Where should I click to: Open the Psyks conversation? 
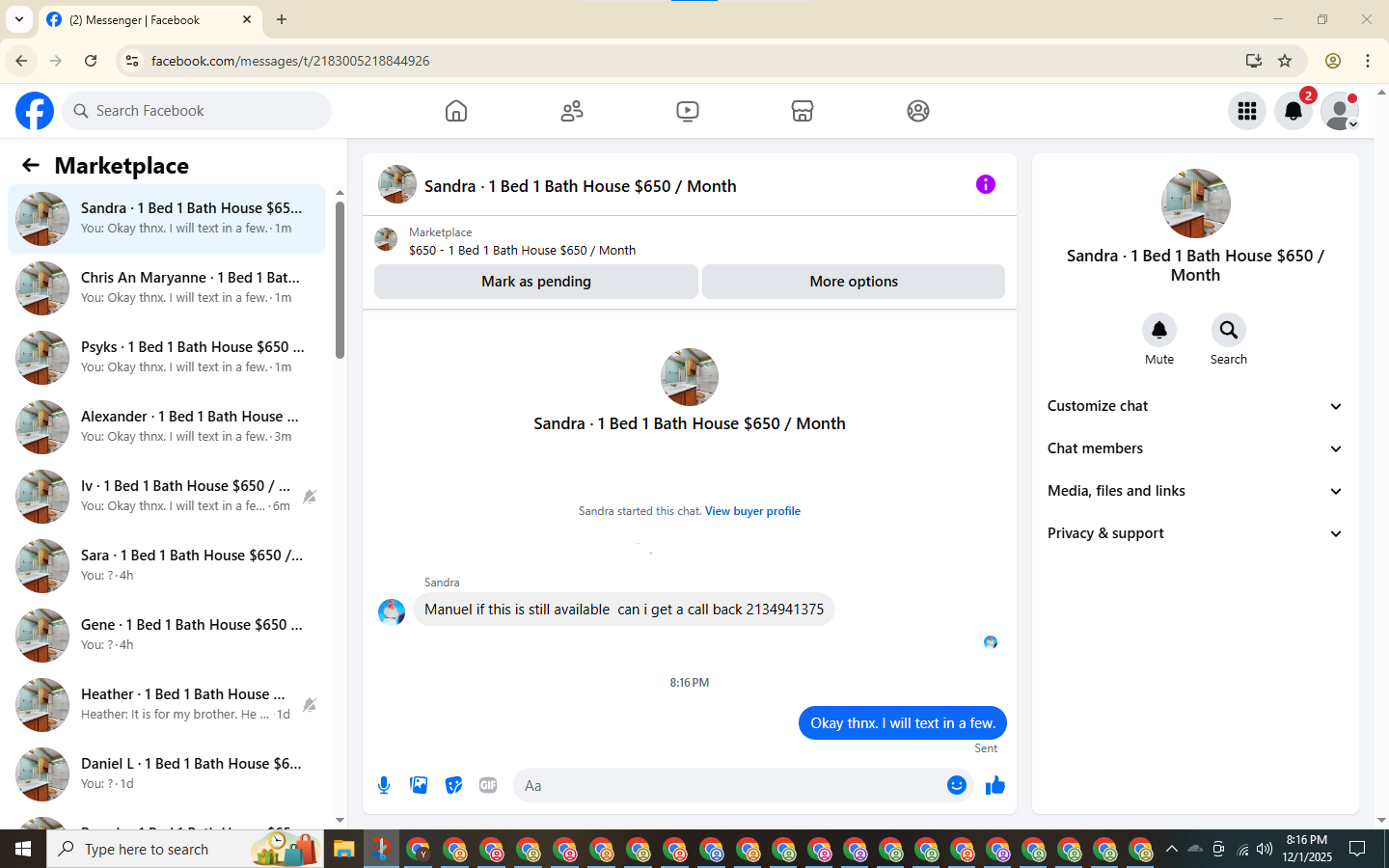166,358
